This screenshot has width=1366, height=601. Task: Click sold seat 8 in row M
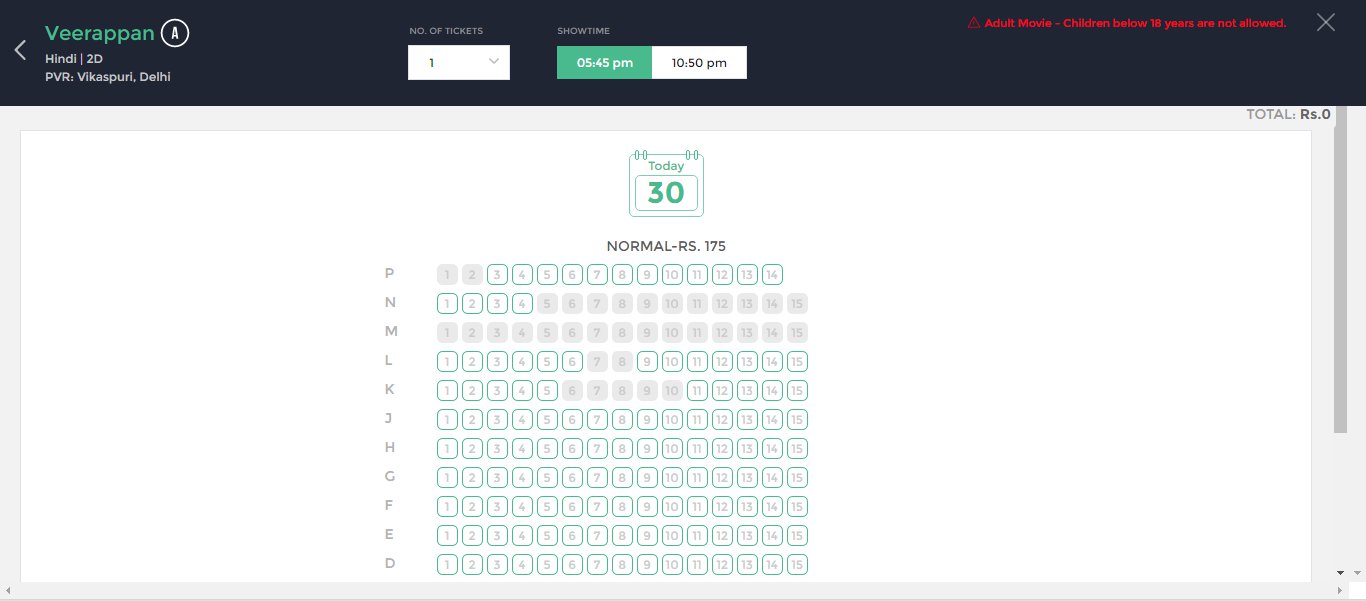(622, 332)
